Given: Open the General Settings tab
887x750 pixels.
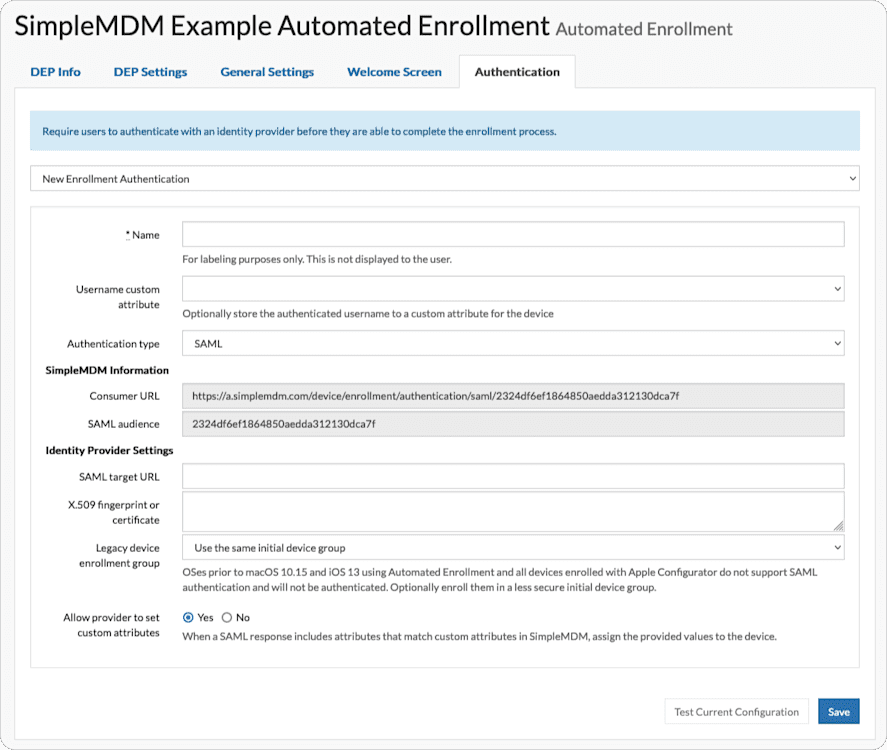Looking at the screenshot, I should (267, 72).
